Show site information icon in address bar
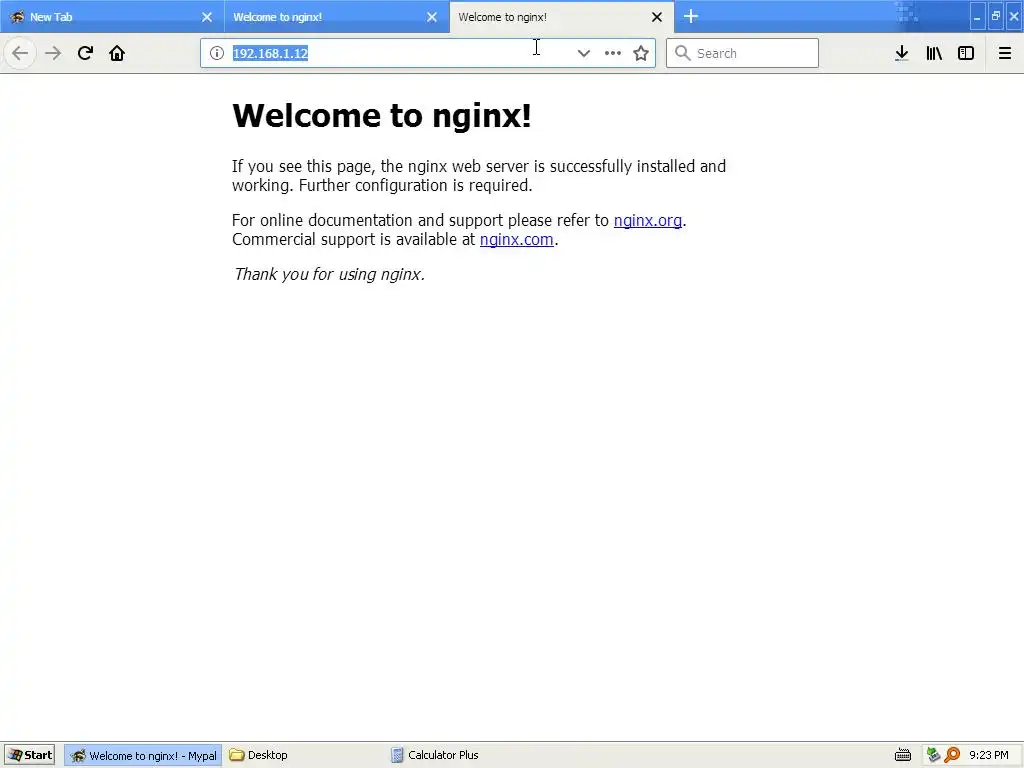Screen dimensions: 1024x768 pyautogui.click(x=217, y=53)
